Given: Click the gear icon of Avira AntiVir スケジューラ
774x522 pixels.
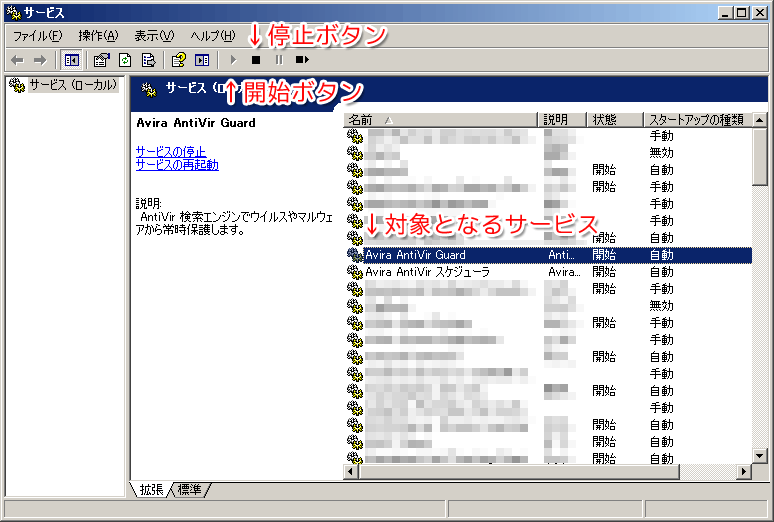Looking at the screenshot, I should pyautogui.click(x=355, y=272).
